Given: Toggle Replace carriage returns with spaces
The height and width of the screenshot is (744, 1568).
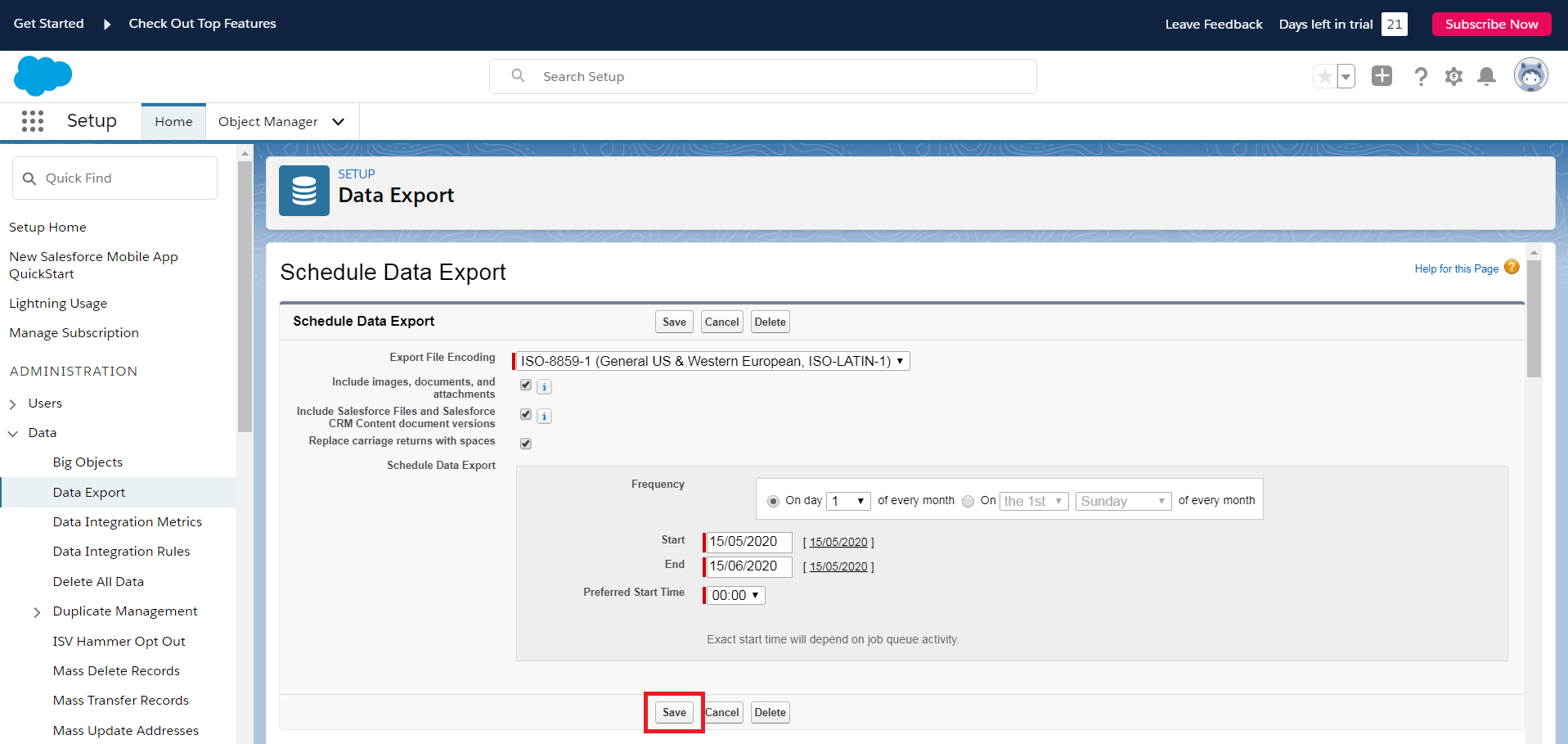Looking at the screenshot, I should tap(525, 443).
